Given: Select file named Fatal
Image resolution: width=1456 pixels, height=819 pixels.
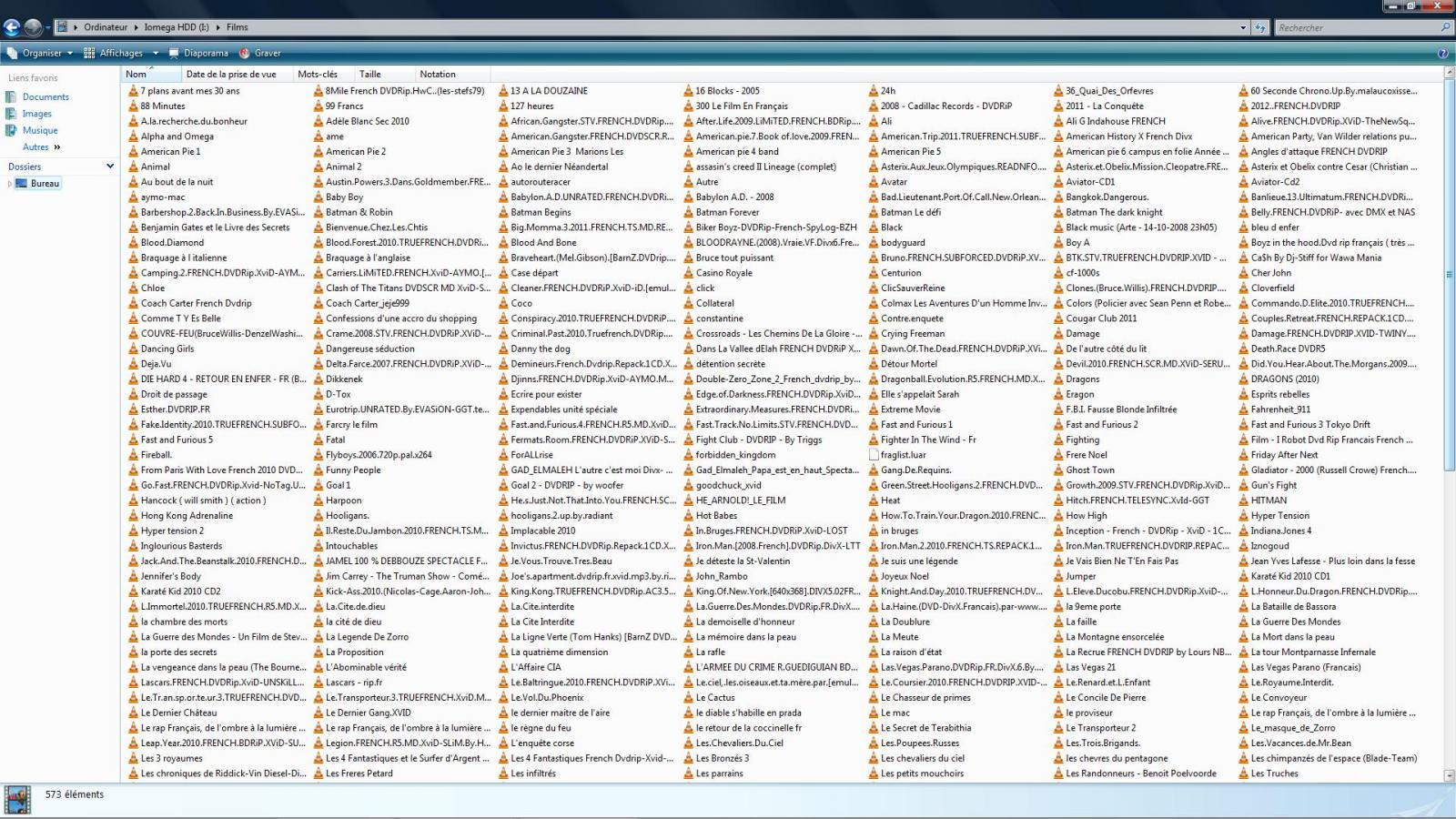Looking at the screenshot, I should [336, 440].
